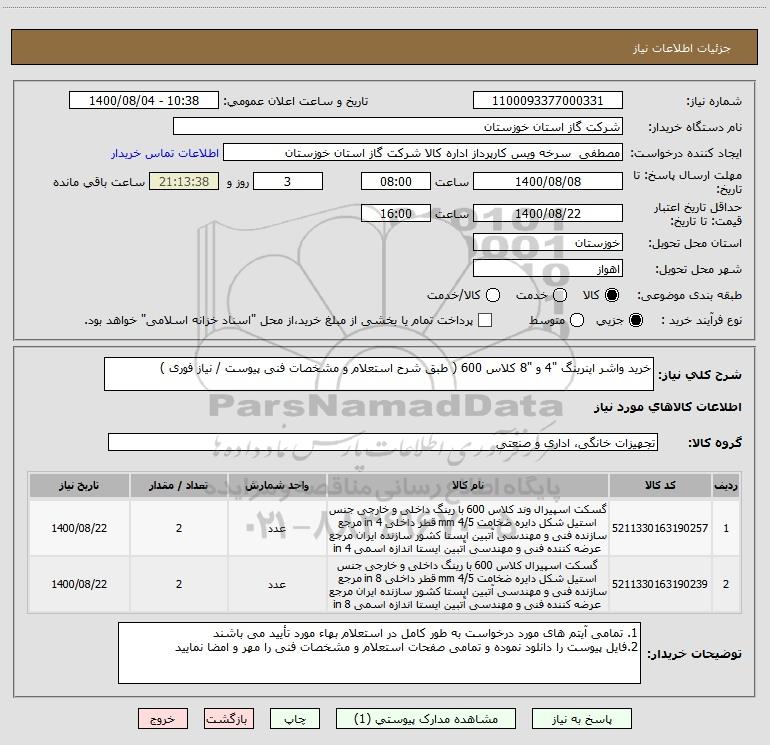
Task: Click the 8 in gasket description in row 2
Action: point(468,584)
